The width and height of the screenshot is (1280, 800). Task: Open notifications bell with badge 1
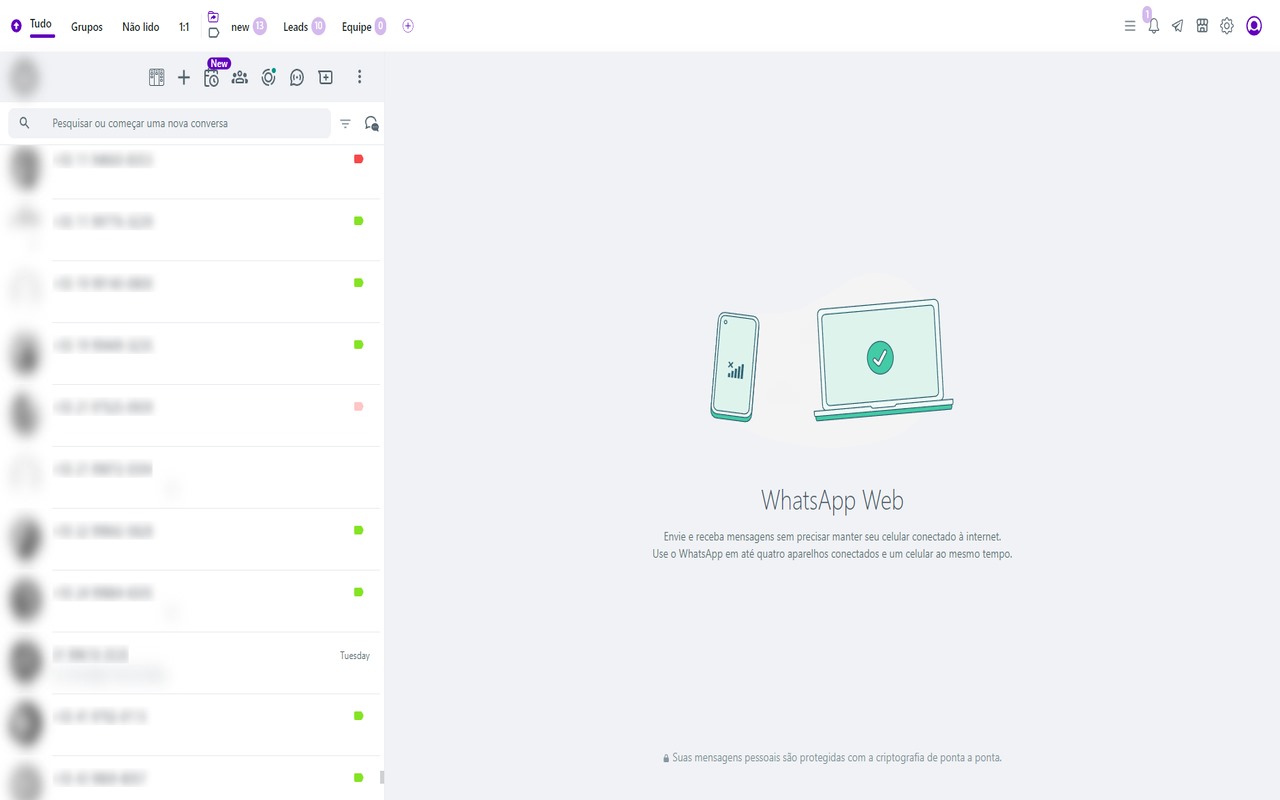(x=1153, y=26)
